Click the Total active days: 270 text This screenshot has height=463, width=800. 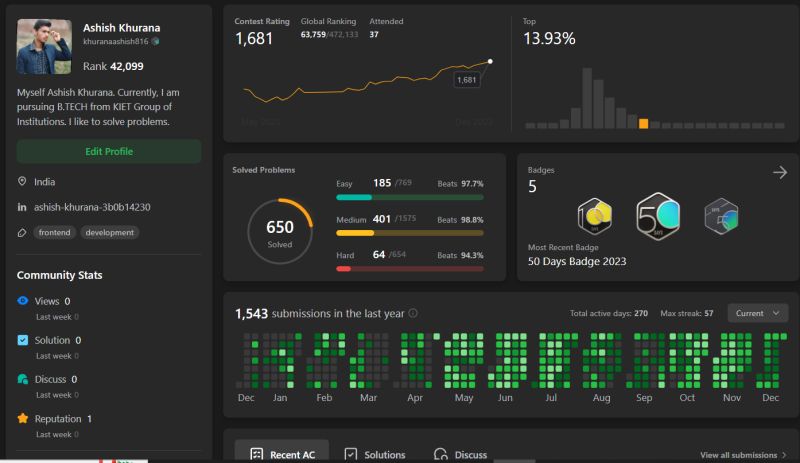[x=609, y=313]
